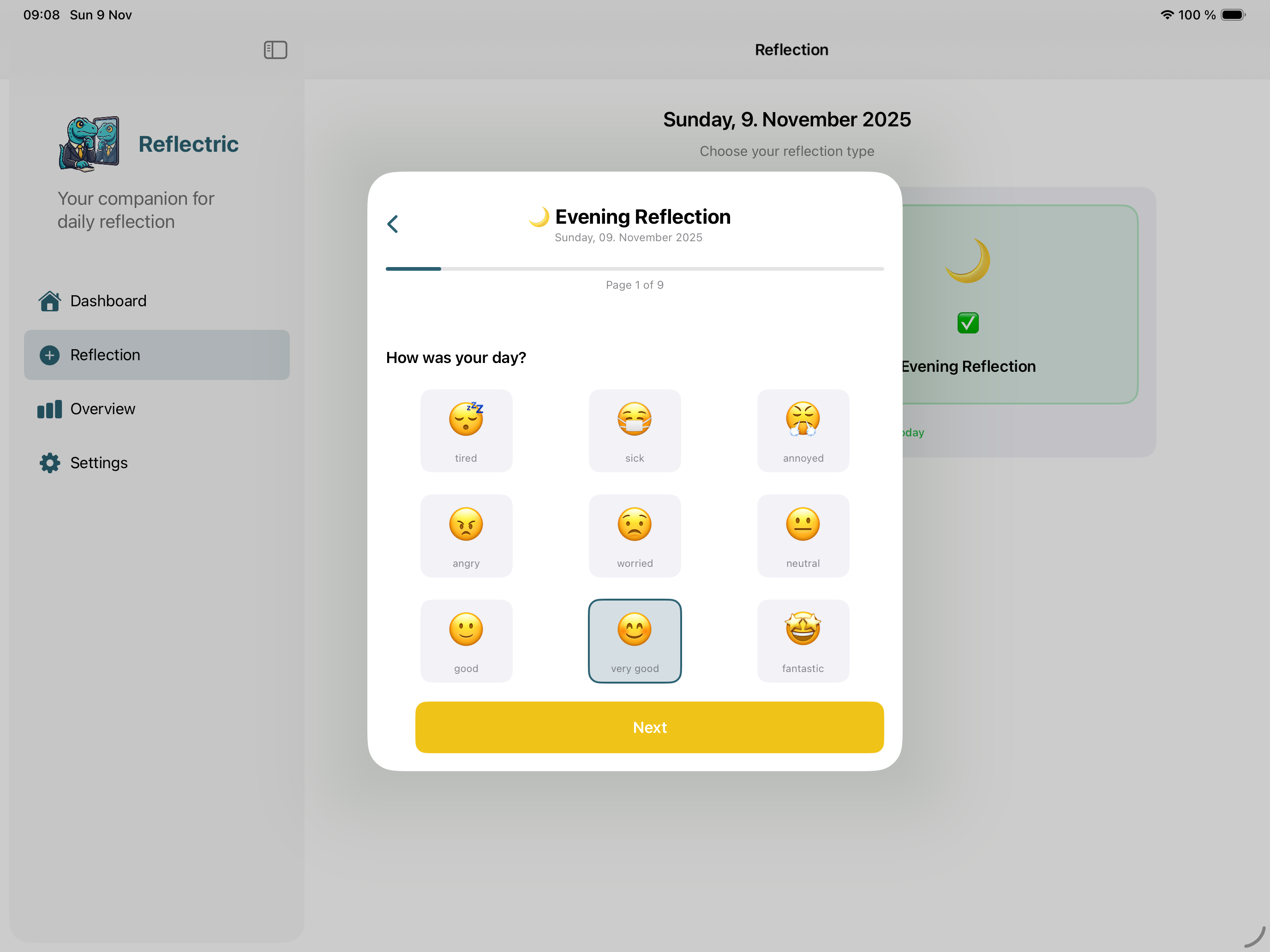Click the green checkmark on Evening card
Screen dimensions: 1270x952
(968, 322)
